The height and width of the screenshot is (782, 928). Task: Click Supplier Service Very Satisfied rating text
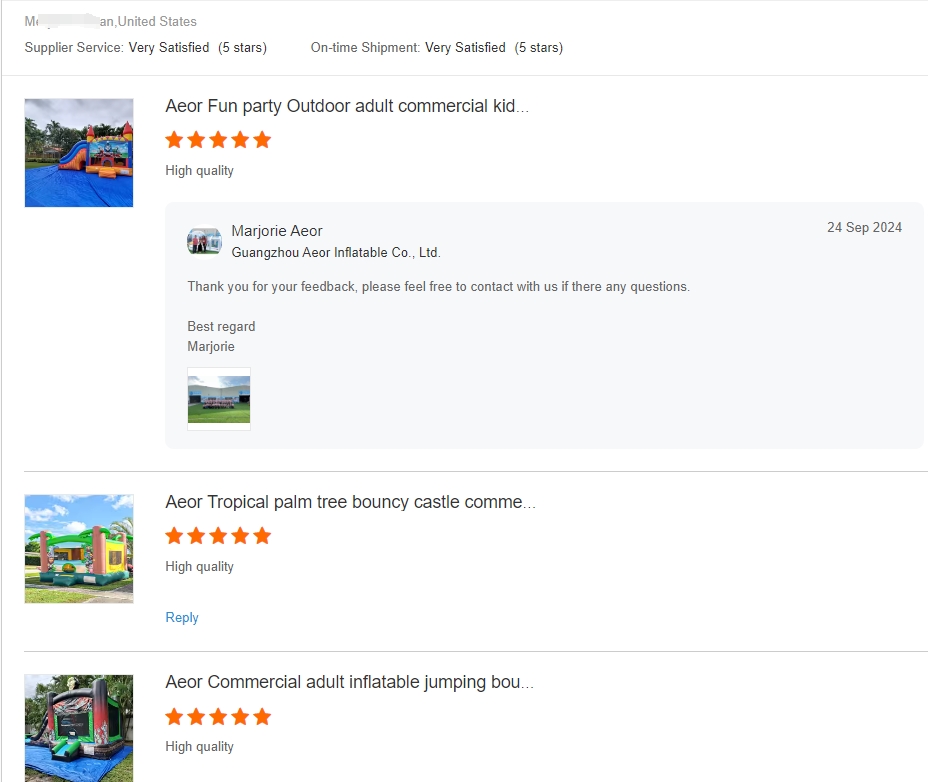(x=146, y=47)
